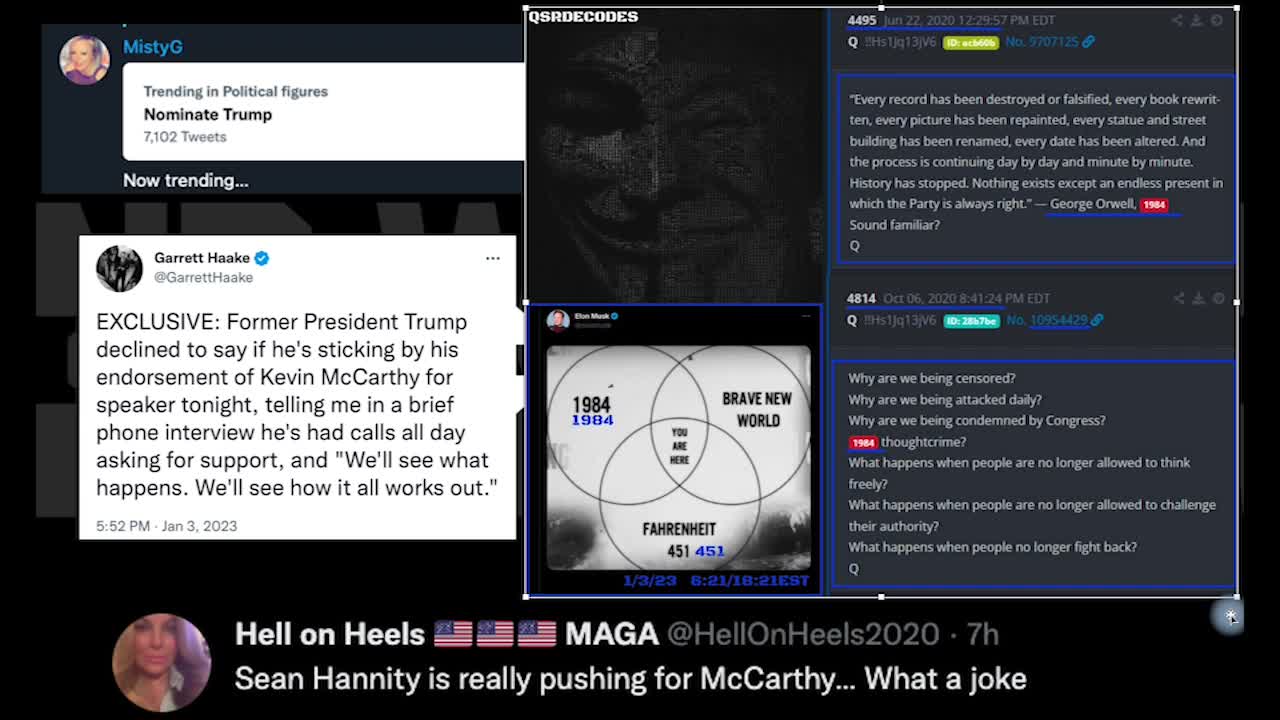Open the three-dot menu on Elon Musk's tweet
Screen dimensions: 1280x720
coord(806,316)
